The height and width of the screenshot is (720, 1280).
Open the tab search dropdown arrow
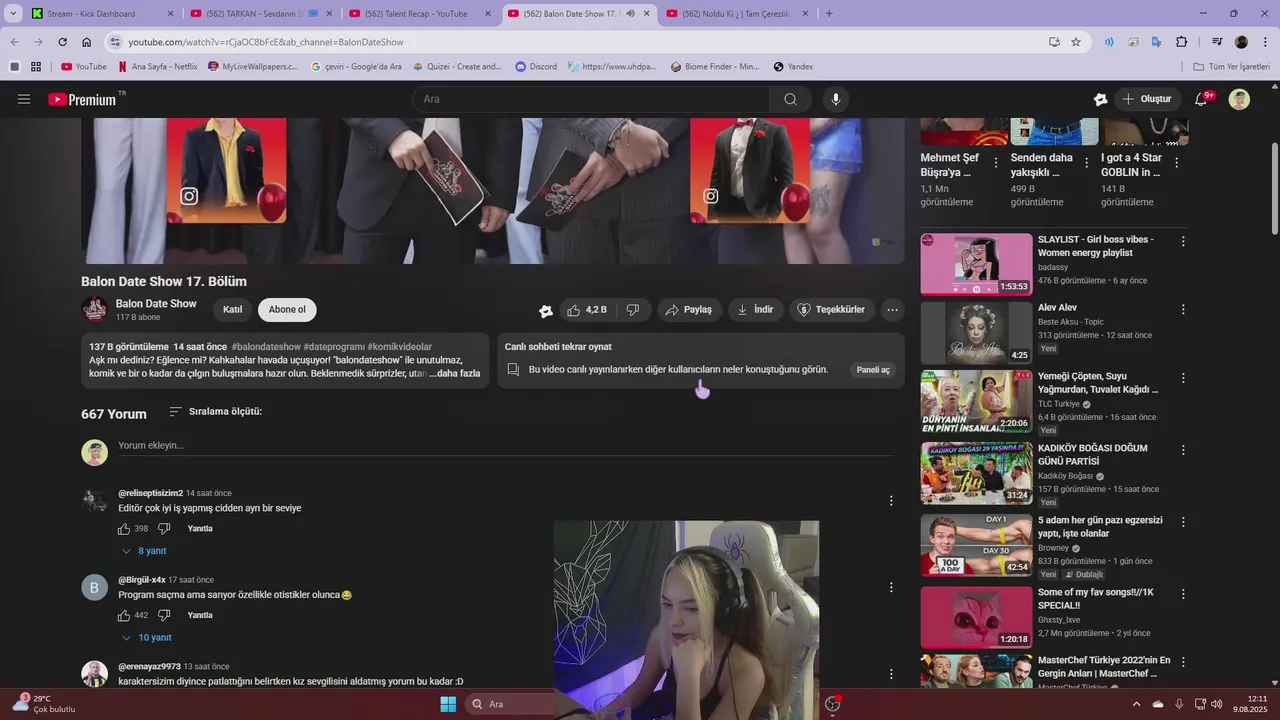(13, 14)
